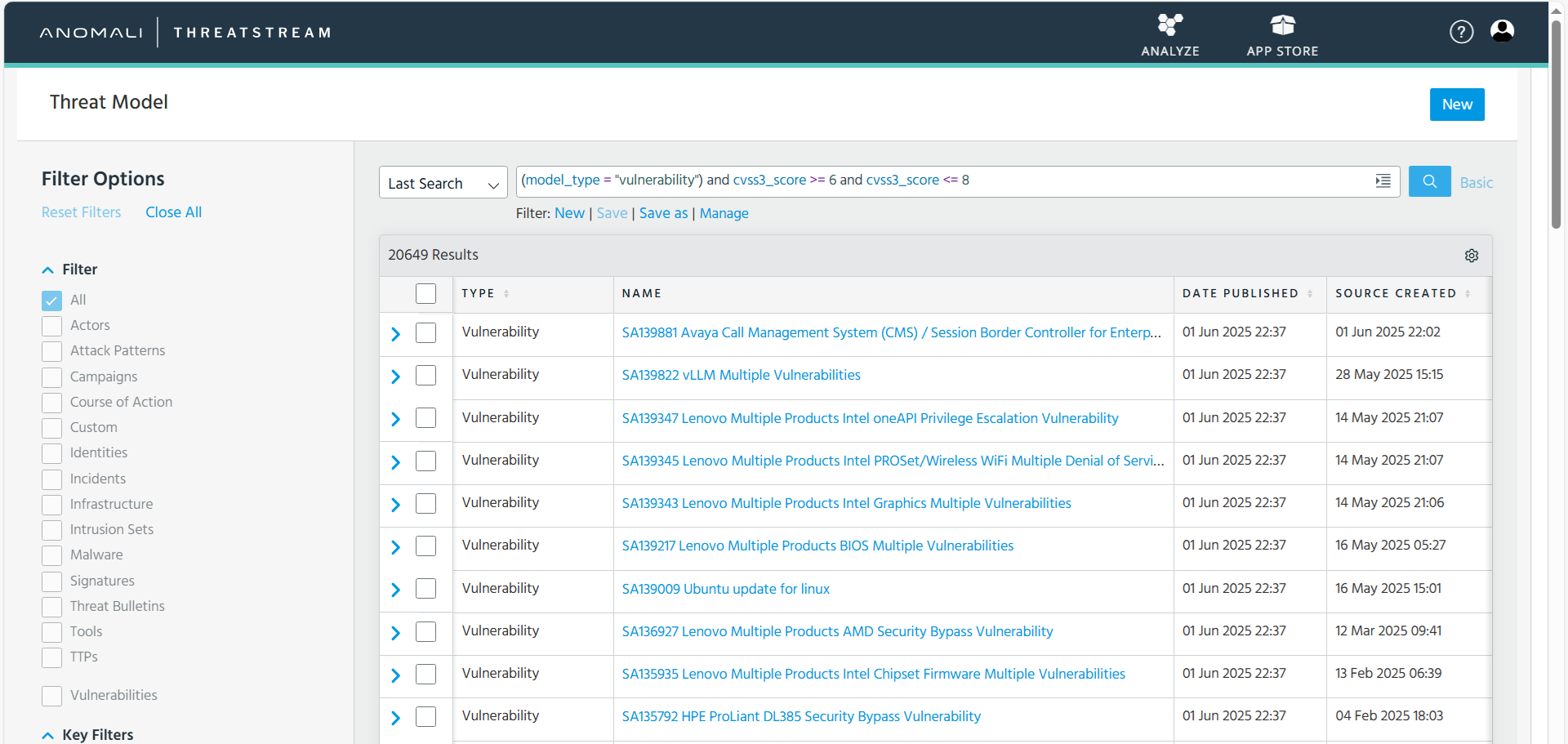The height and width of the screenshot is (744, 1568).
Task: Collapse the Filter section
Action: point(48,270)
